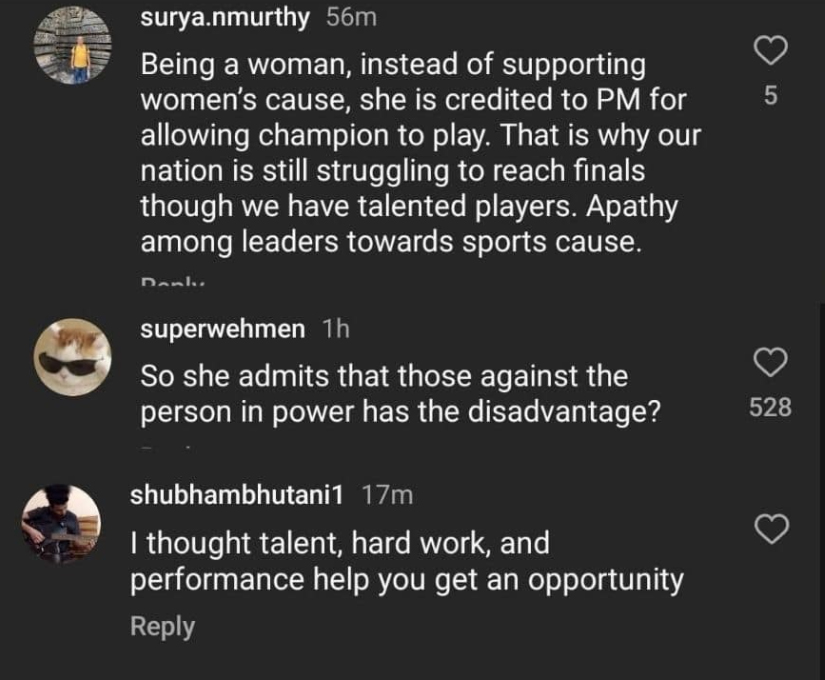Like surya.nmurthy's comment with the heart
The image size is (825, 680).
(769, 49)
